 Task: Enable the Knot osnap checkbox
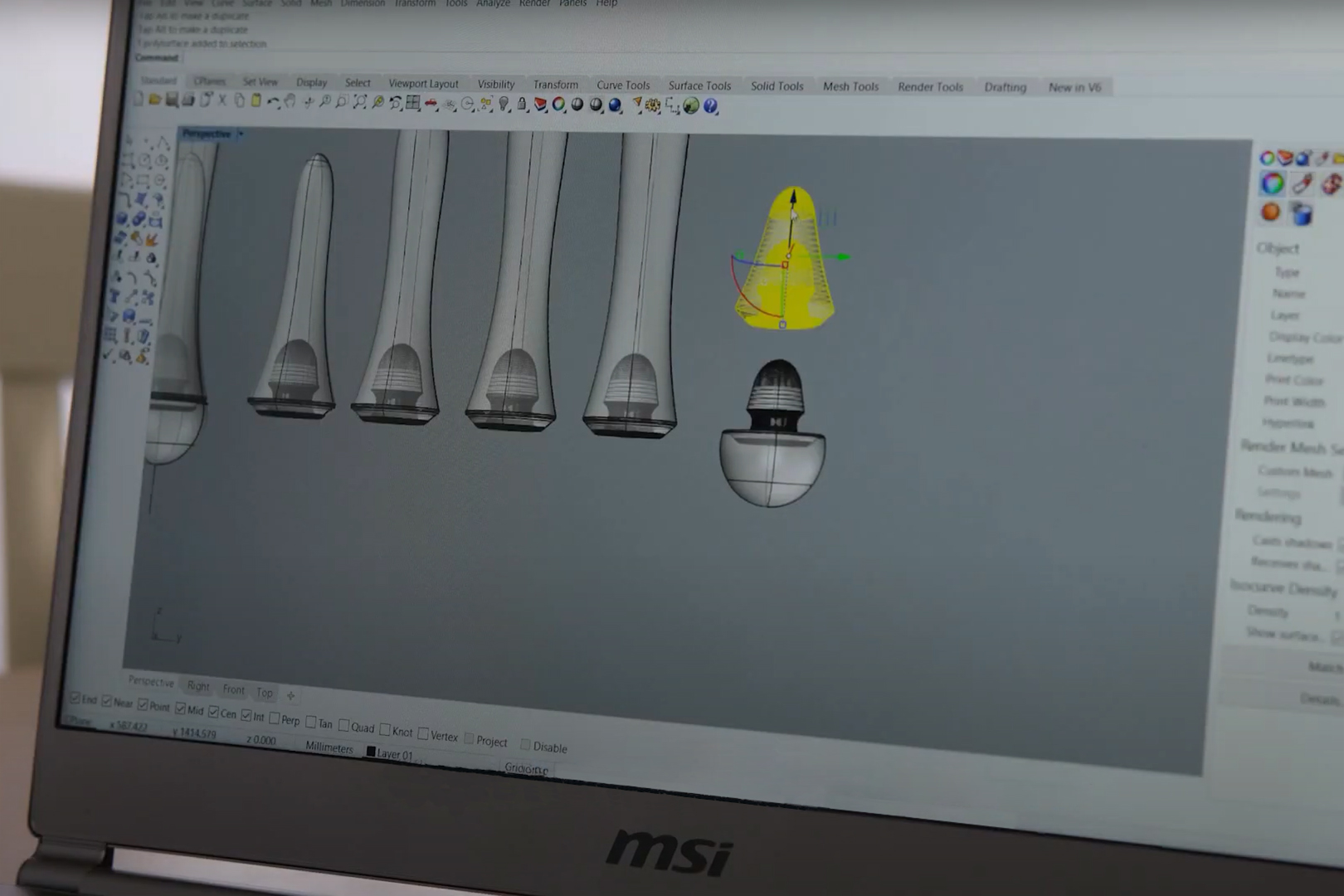(385, 729)
